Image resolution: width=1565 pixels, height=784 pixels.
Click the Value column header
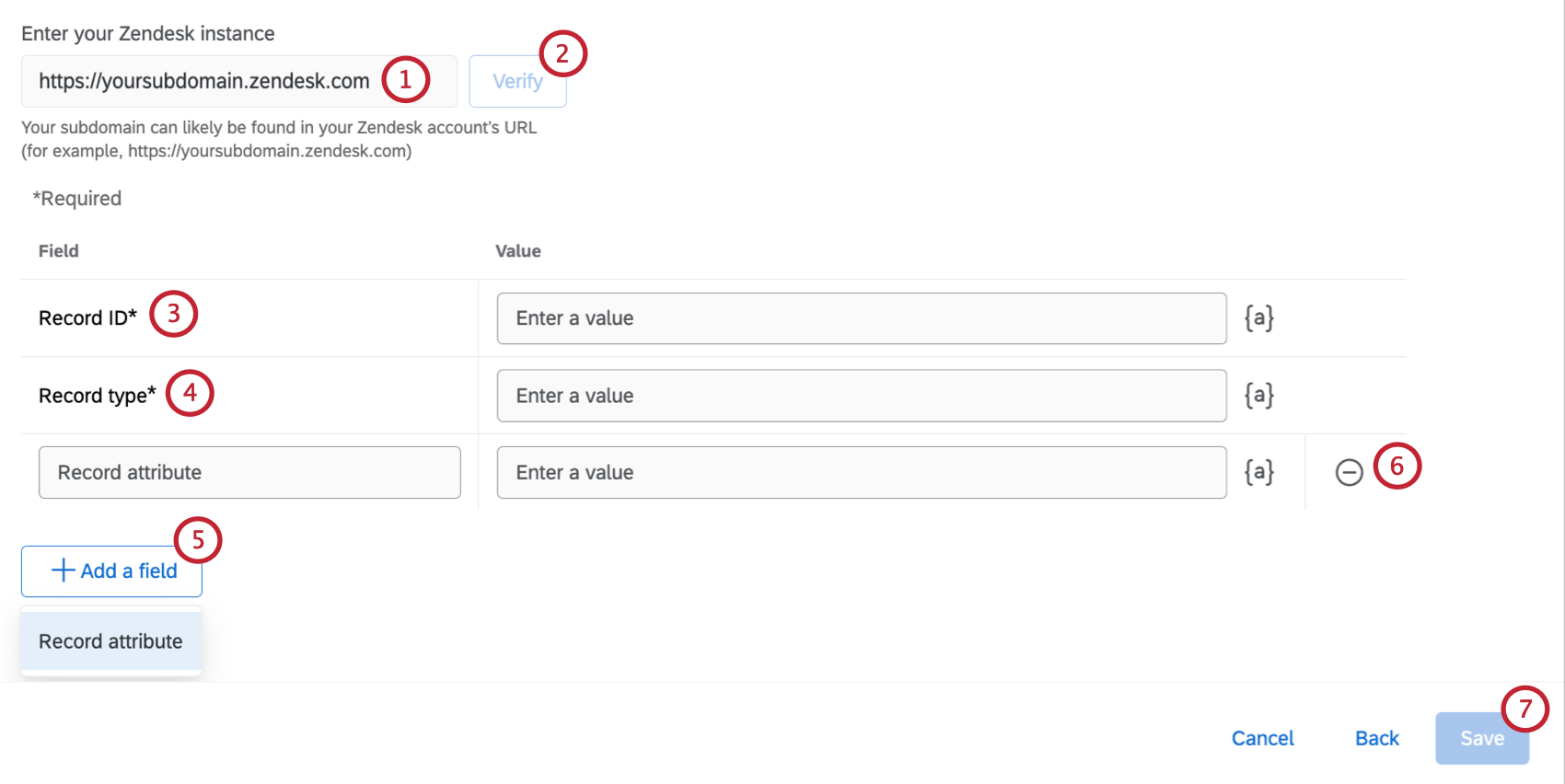click(518, 251)
